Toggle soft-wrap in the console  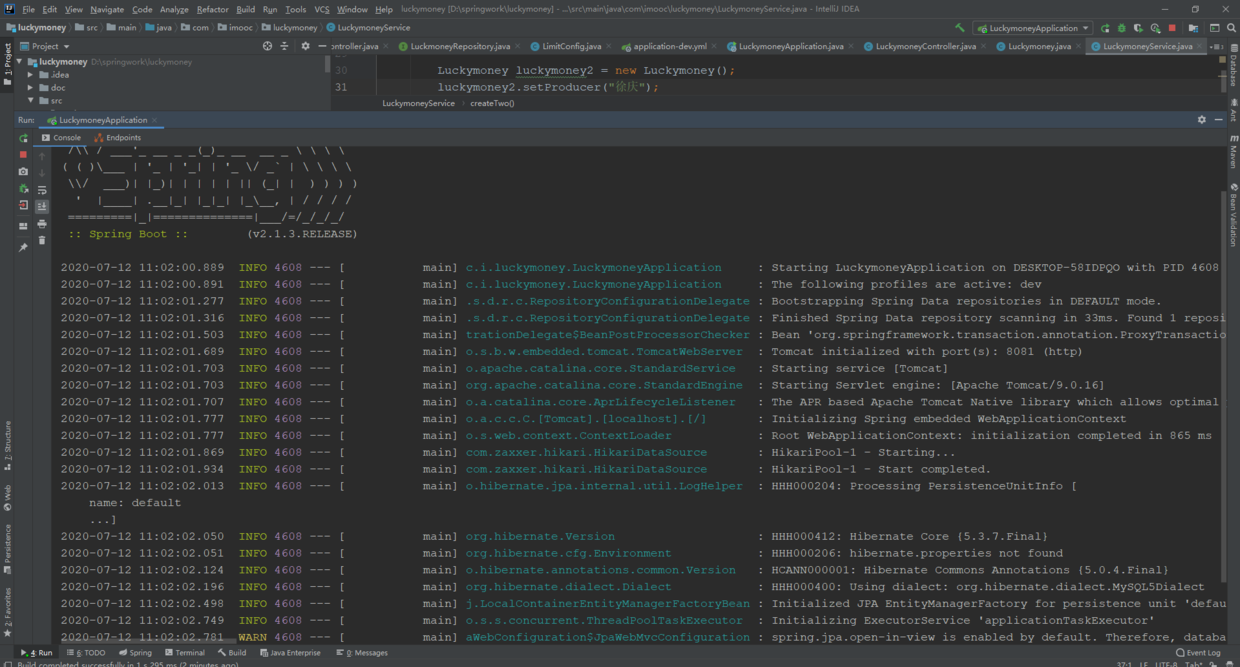pyautogui.click(x=42, y=189)
